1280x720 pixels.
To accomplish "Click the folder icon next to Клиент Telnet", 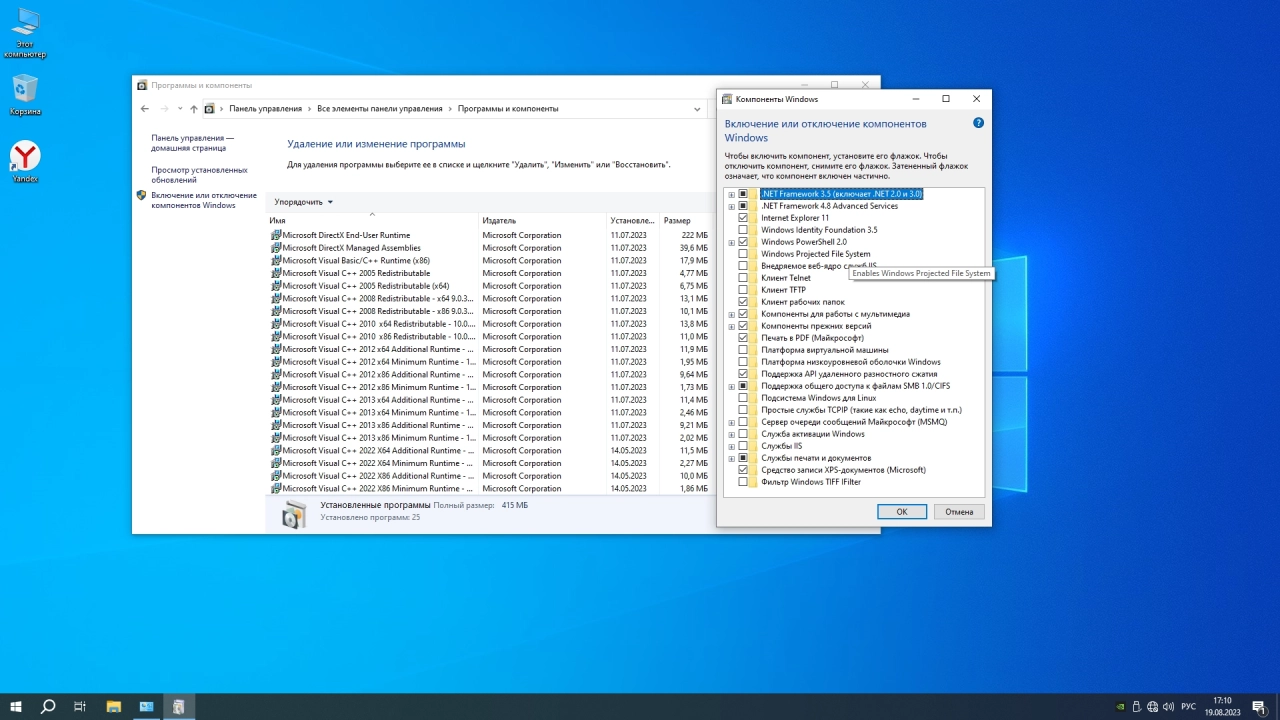I will point(754,278).
